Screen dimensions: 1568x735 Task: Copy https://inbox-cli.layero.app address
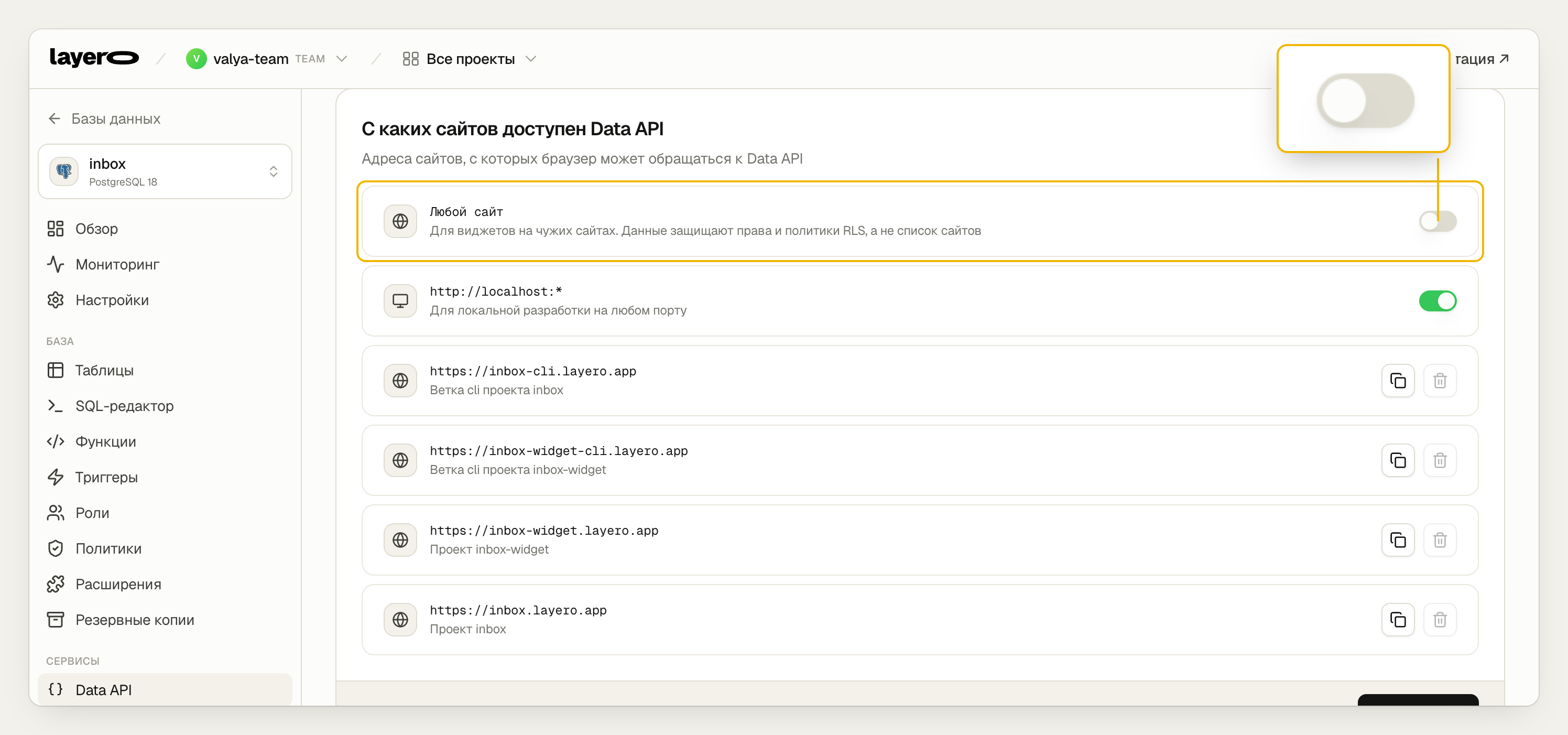tap(1398, 381)
